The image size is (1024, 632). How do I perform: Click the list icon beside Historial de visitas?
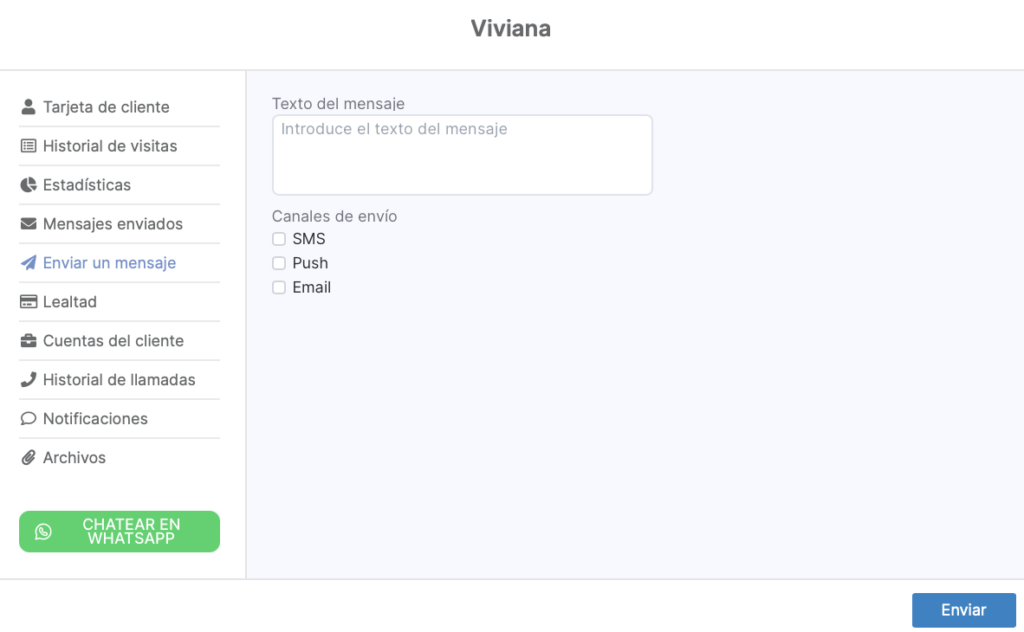[29, 146]
